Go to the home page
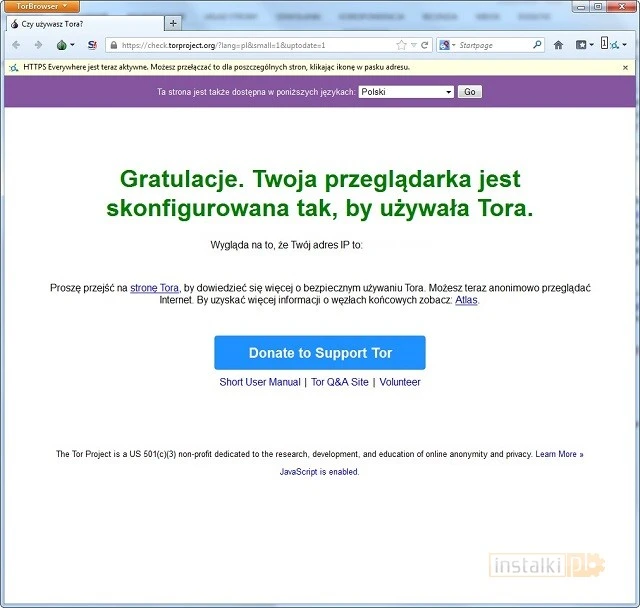The height and width of the screenshot is (608, 640). (558, 45)
